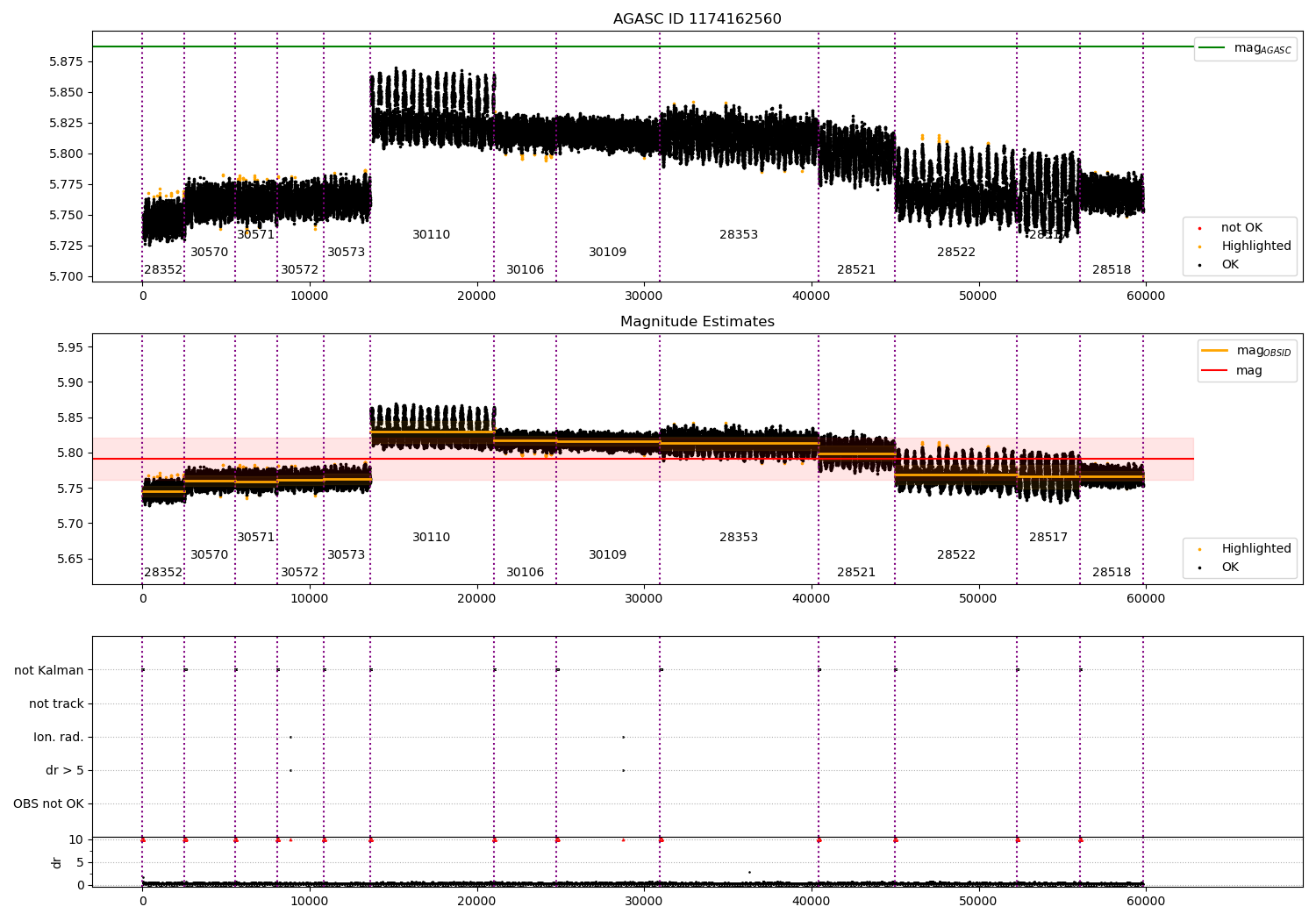Select the red 'mag' legend entry
Viewport: 1316px width, 921px height.
coord(1232,371)
